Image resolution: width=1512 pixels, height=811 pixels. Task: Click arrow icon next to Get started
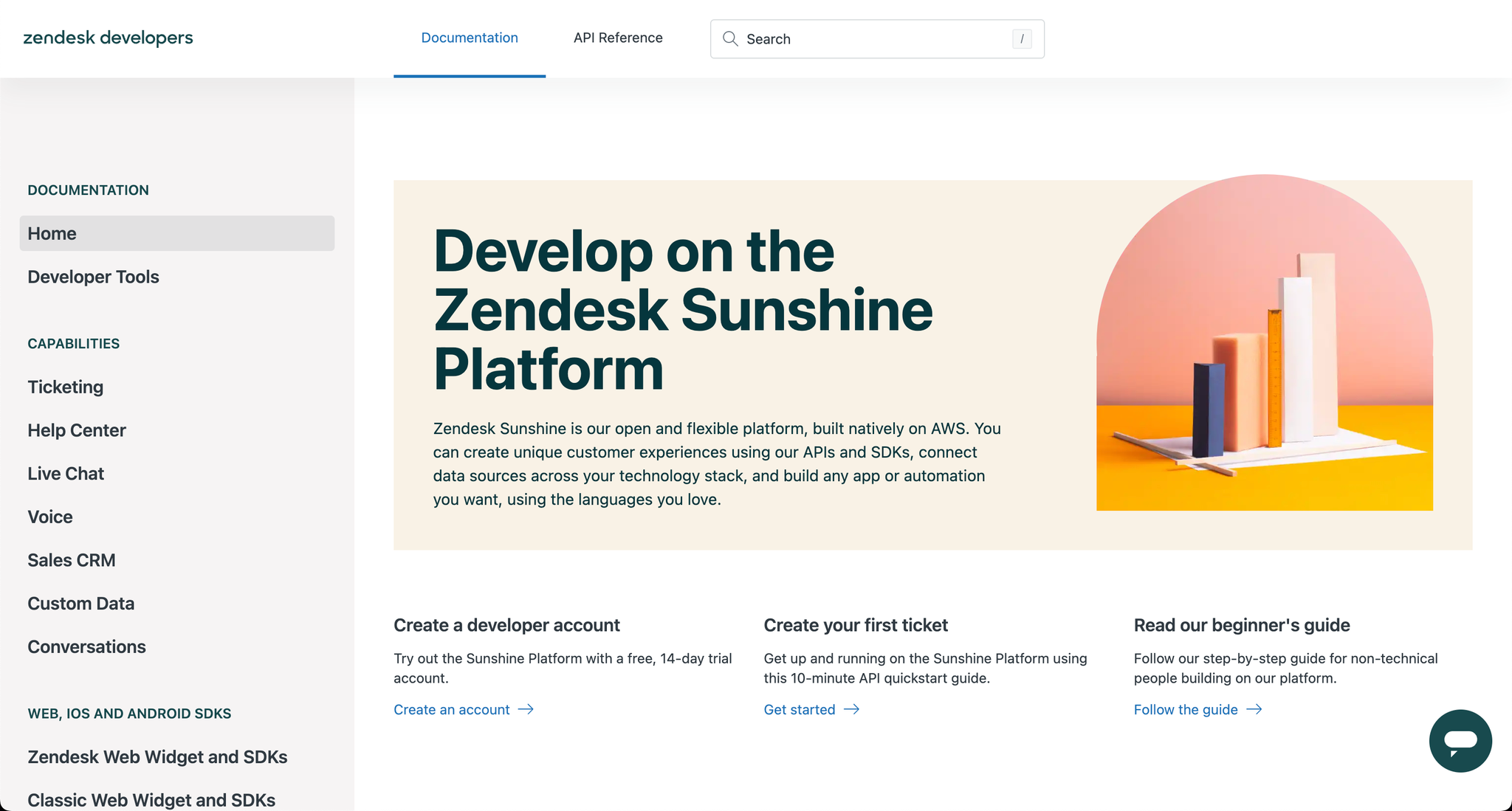(x=851, y=709)
